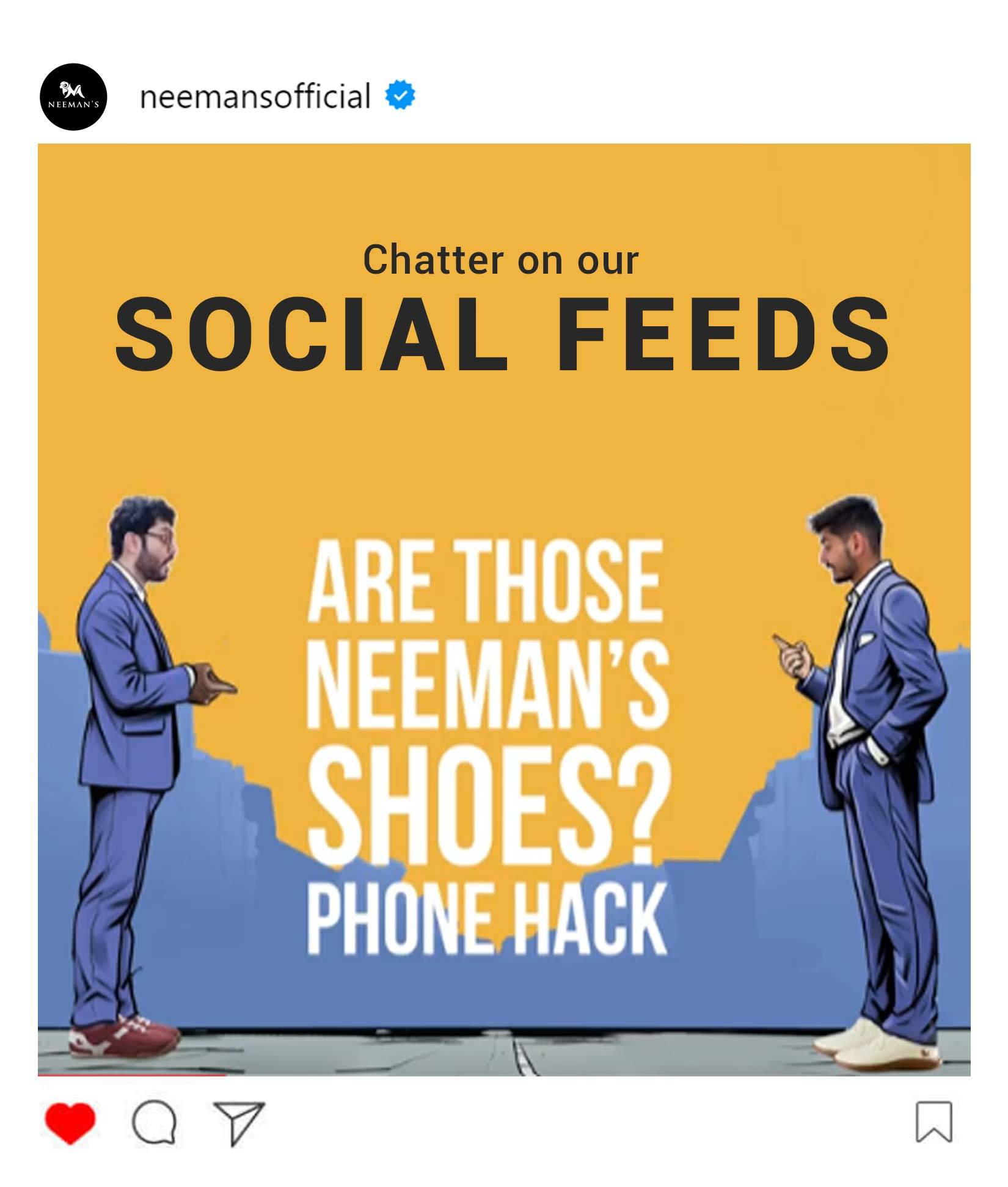
Task: Click the Neeman's round profile logo
Action: click(73, 97)
